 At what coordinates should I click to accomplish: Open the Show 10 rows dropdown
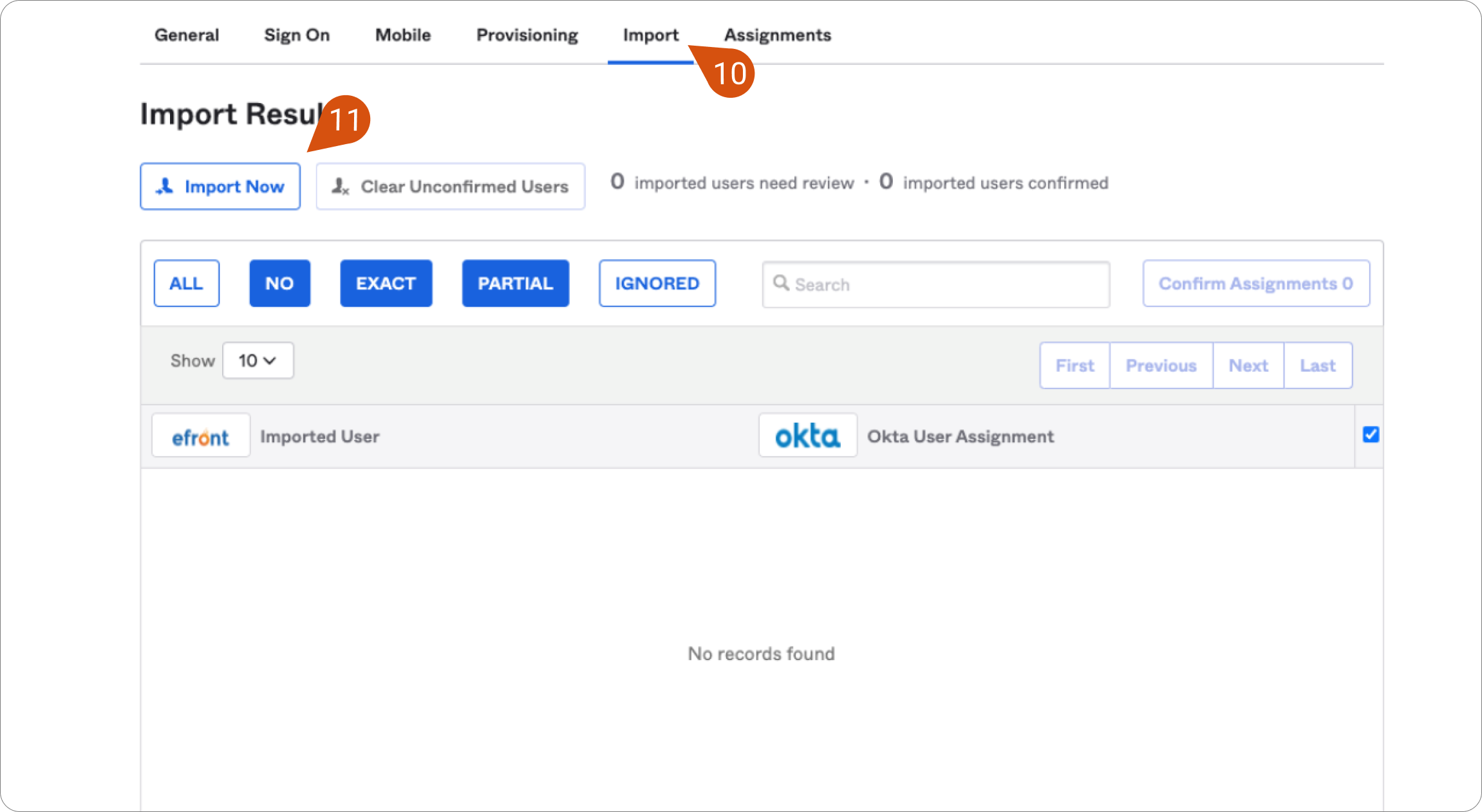point(258,360)
